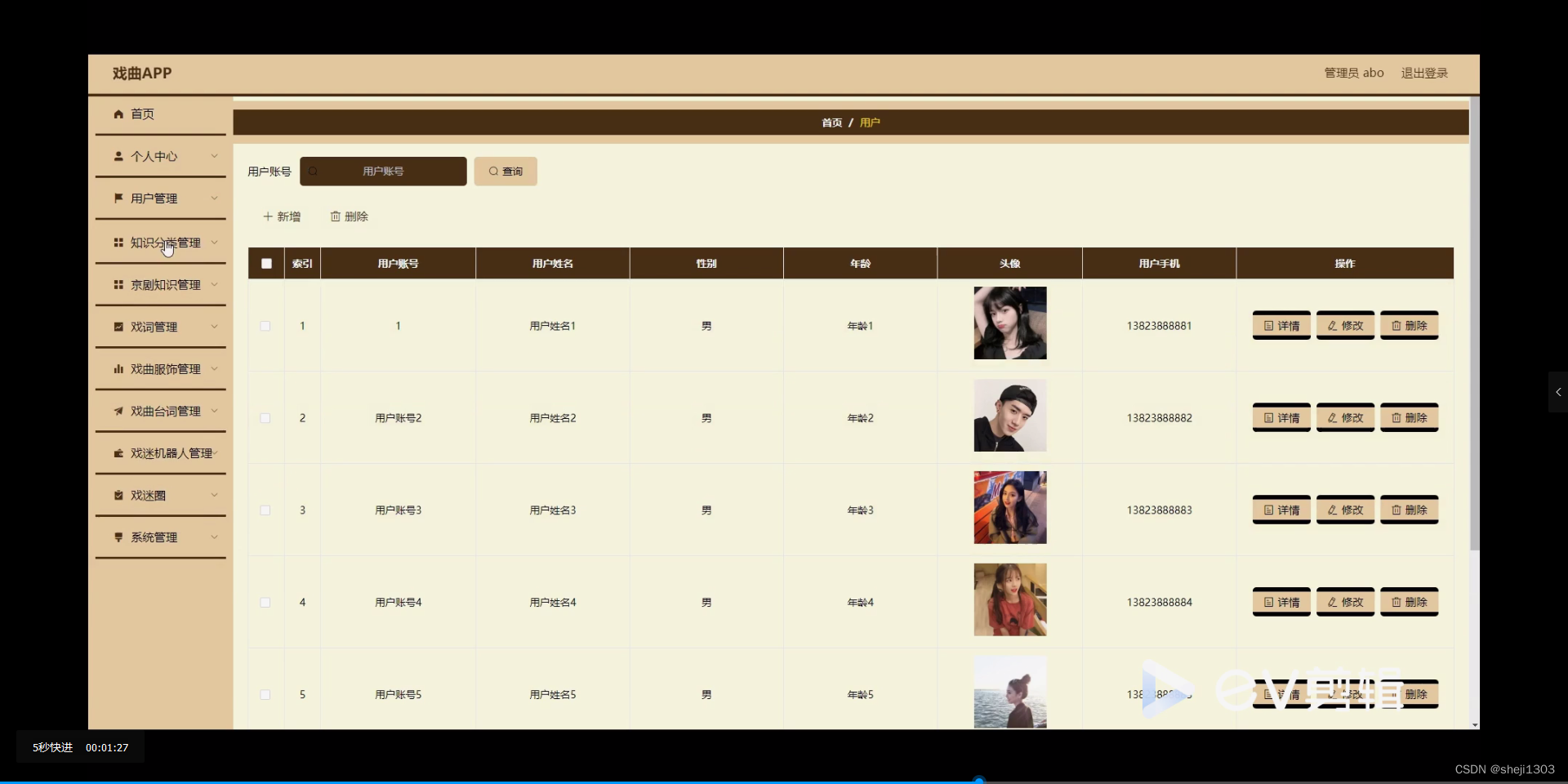Click the 首页 home icon in sidebar

point(118,114)
